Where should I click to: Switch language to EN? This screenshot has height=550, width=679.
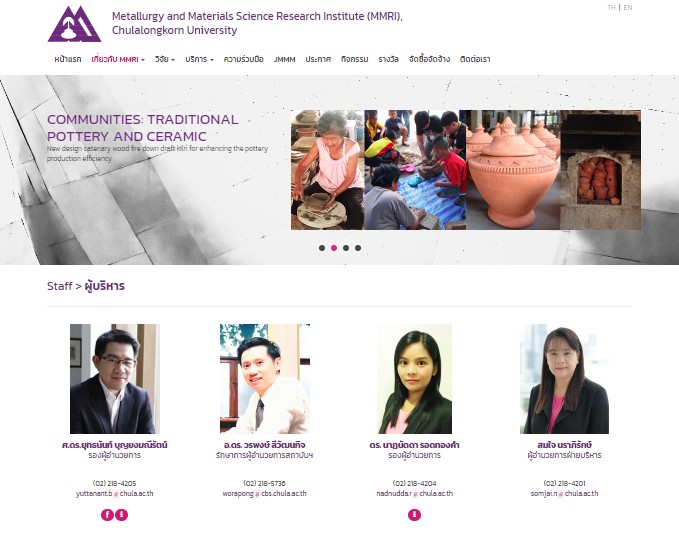(628, 7)
